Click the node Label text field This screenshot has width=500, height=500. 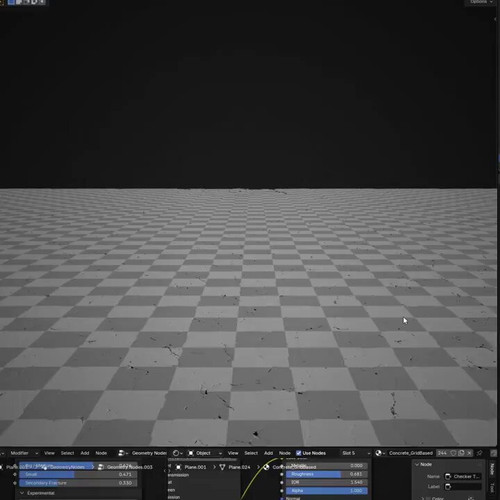[x=463, y=487]
